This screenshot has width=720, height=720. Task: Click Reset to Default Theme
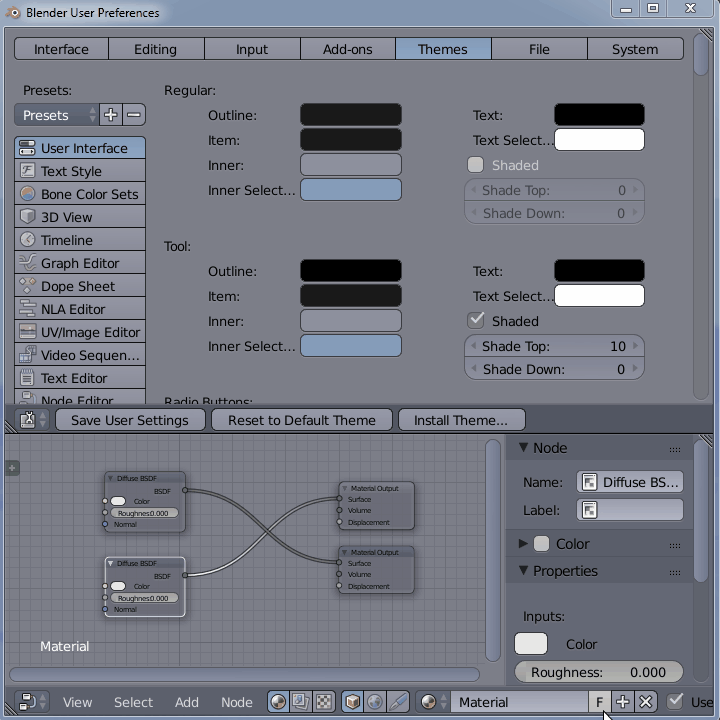[302, 420]
